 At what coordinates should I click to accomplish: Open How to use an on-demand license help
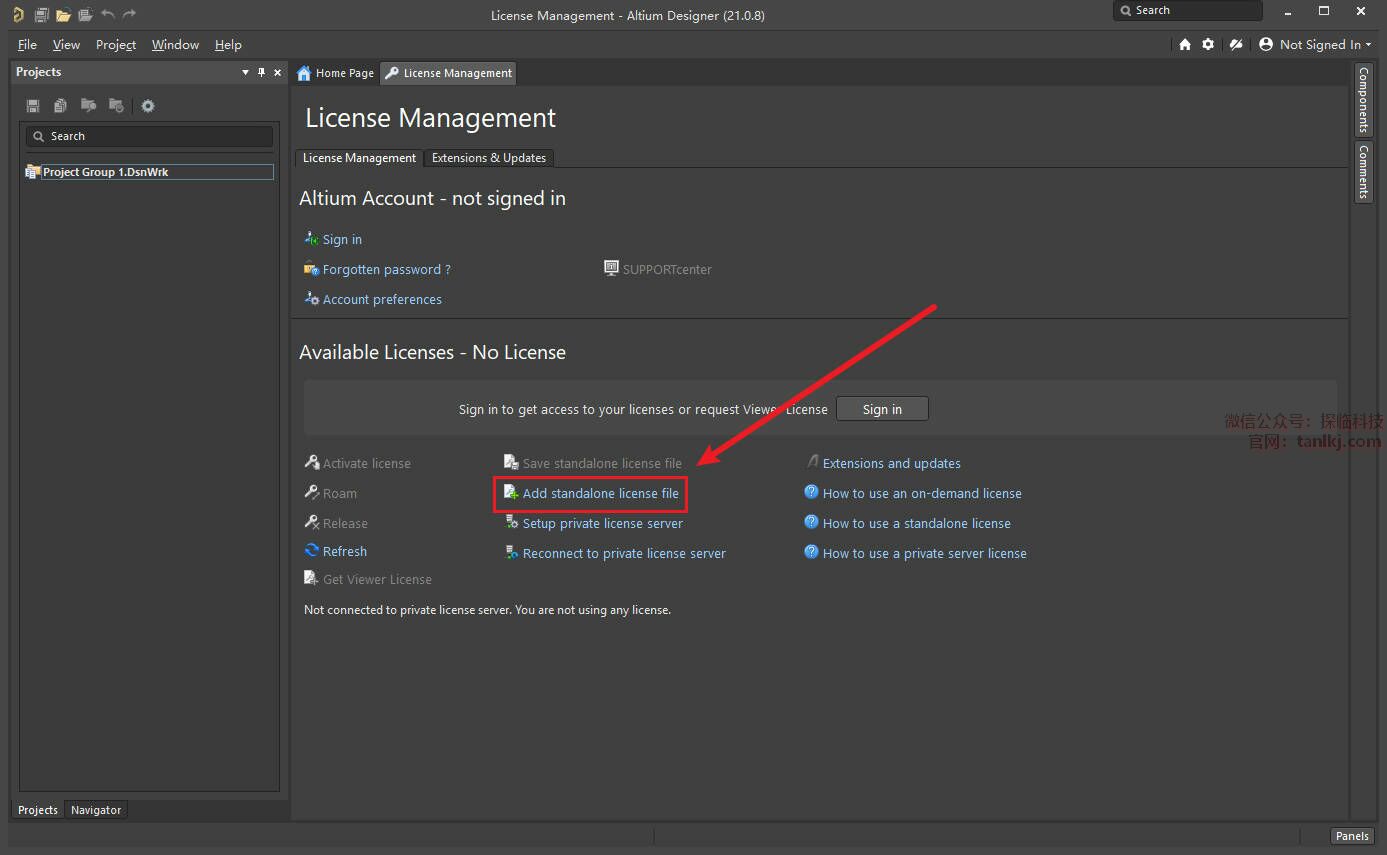922,494
